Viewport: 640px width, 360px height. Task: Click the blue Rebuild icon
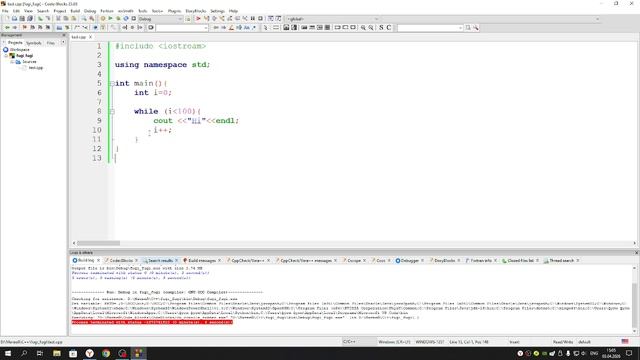click(126, 19)
